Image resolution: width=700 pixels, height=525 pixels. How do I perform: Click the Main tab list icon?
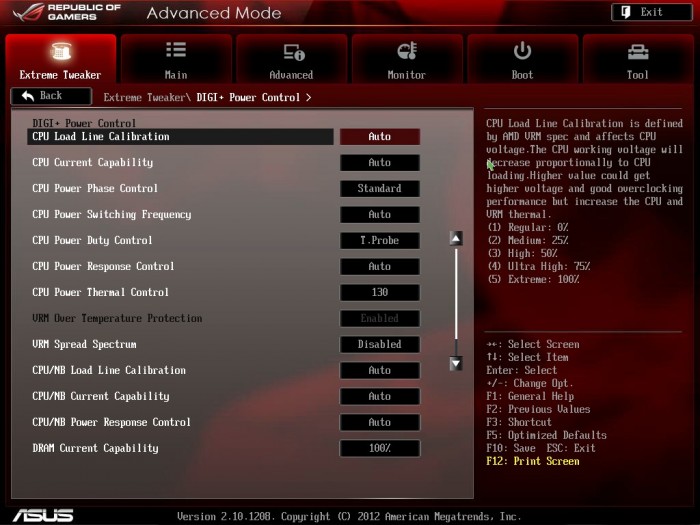(x=176, y=51)
